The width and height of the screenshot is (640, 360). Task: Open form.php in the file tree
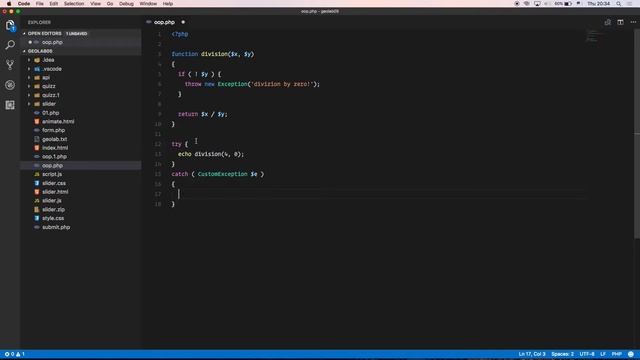(x=53, y=130)
